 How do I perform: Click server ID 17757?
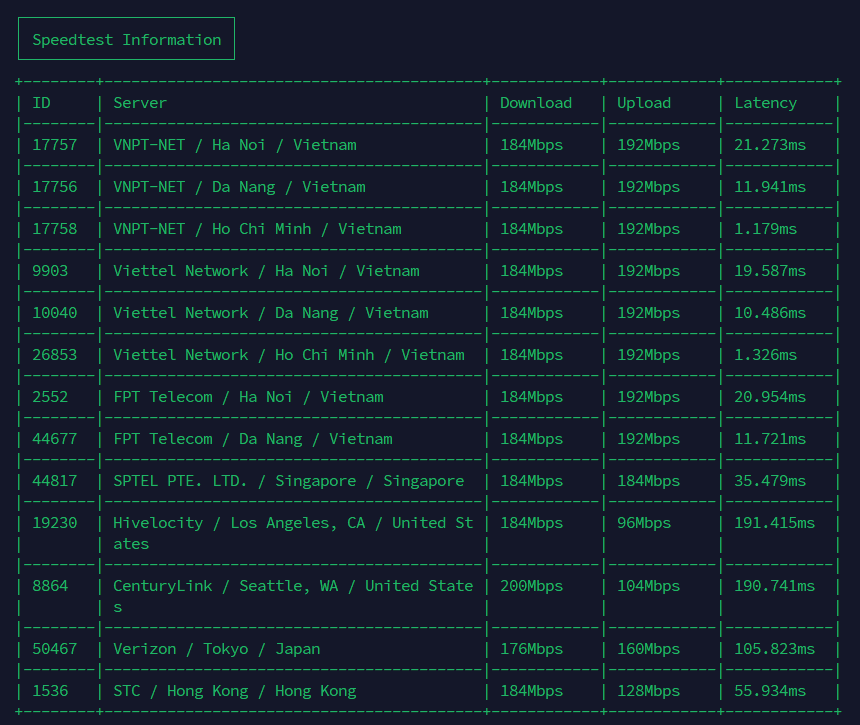tap(55, 145)
